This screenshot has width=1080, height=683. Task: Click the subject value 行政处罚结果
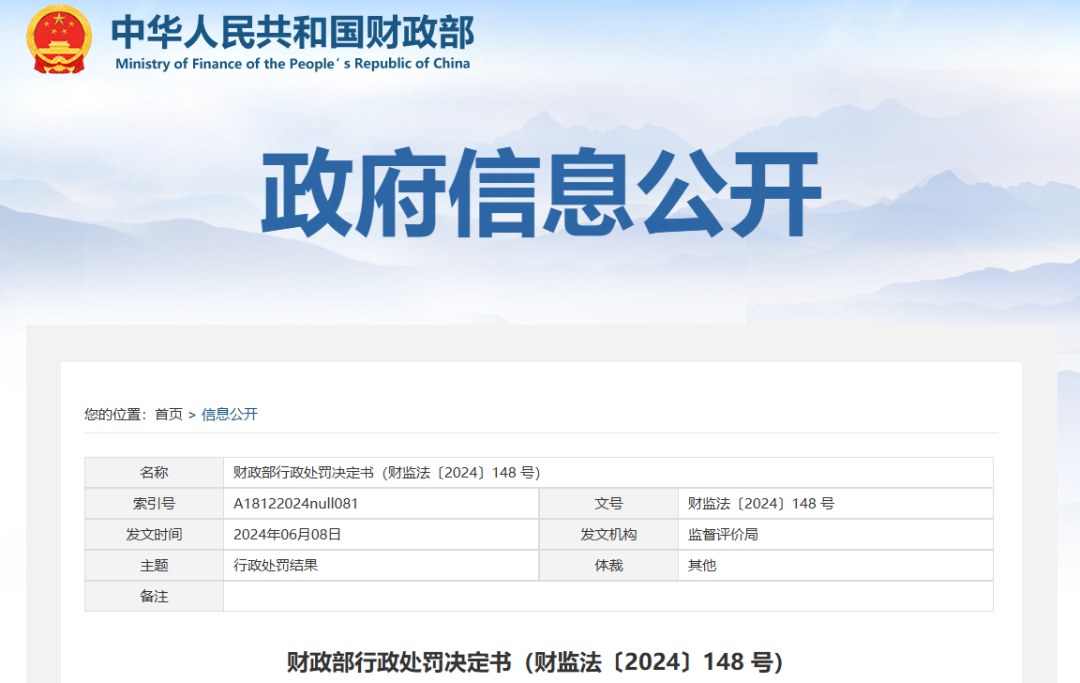(x=275, y=566)
